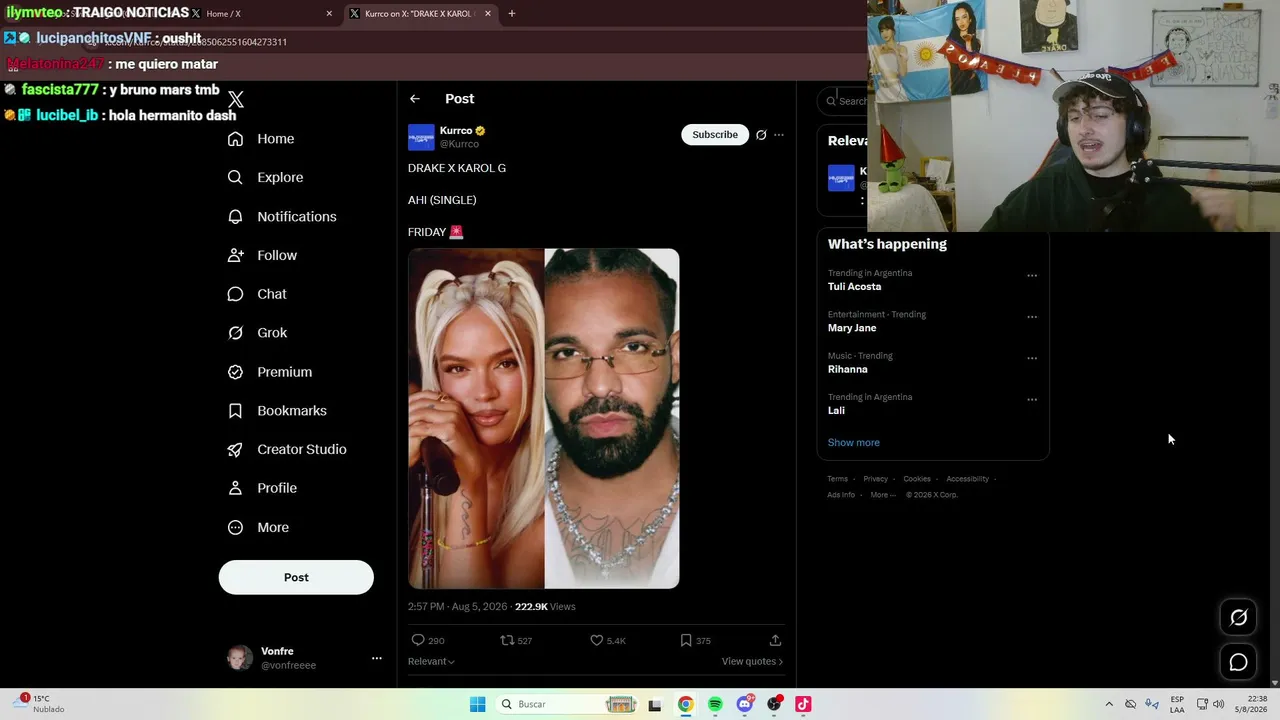Open the Windows Start menu
The height and width of the screenshot is (720, 1280).
[478, 704]
